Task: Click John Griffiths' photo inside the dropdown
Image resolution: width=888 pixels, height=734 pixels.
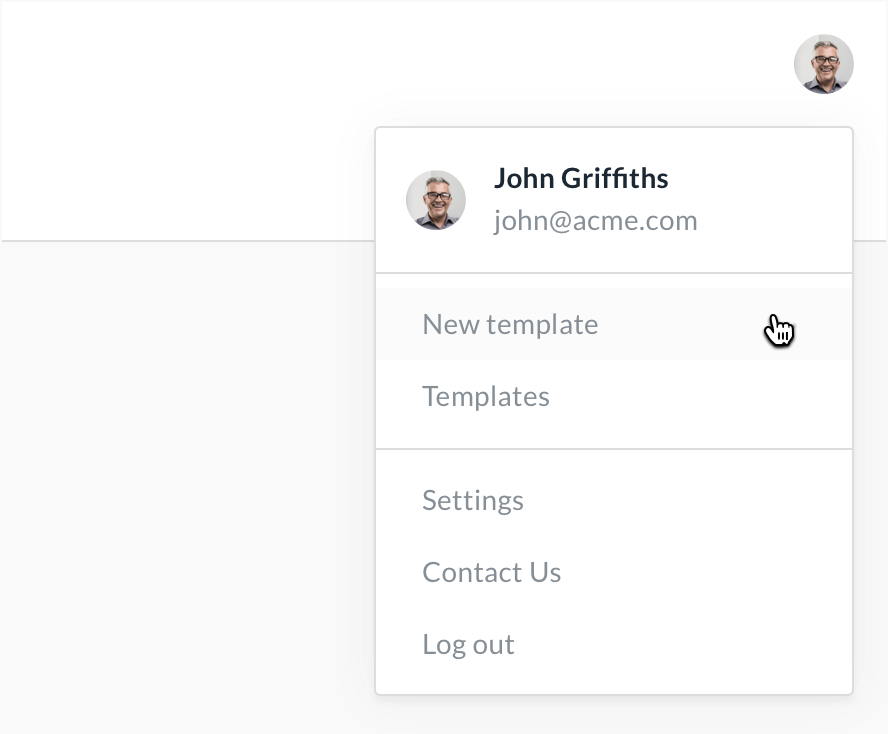Action: click(x=436, y=200)
